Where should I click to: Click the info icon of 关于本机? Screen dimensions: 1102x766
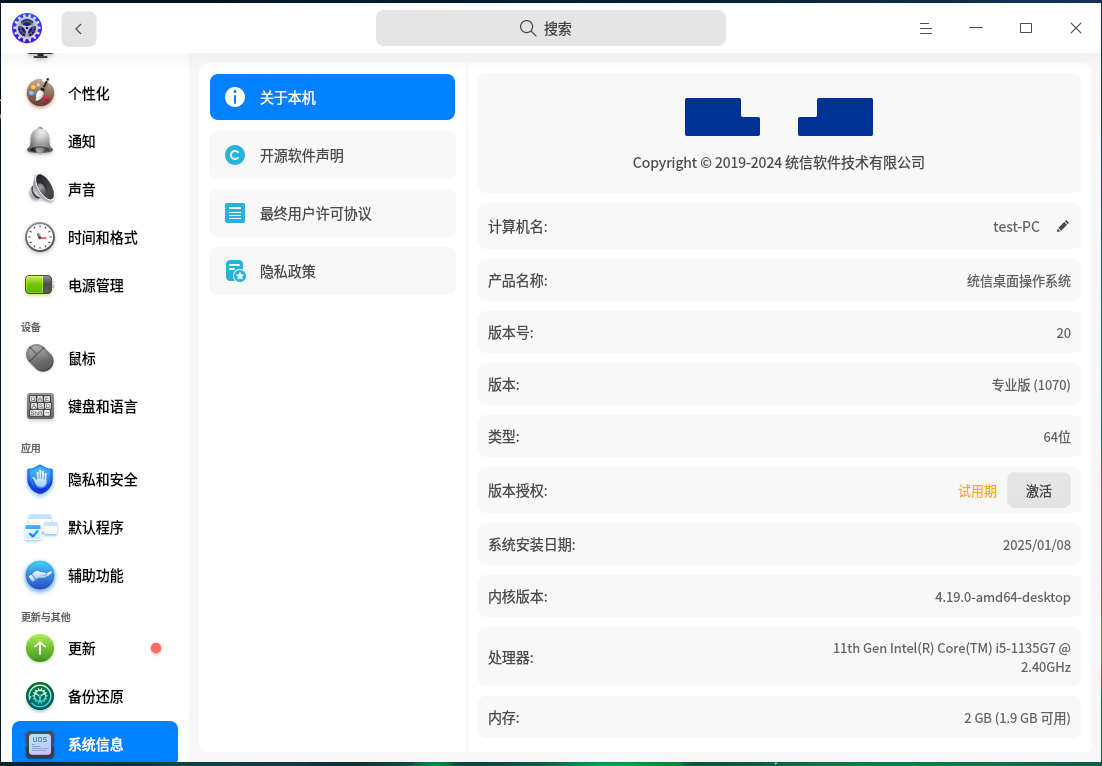click(x=235, y=97)
